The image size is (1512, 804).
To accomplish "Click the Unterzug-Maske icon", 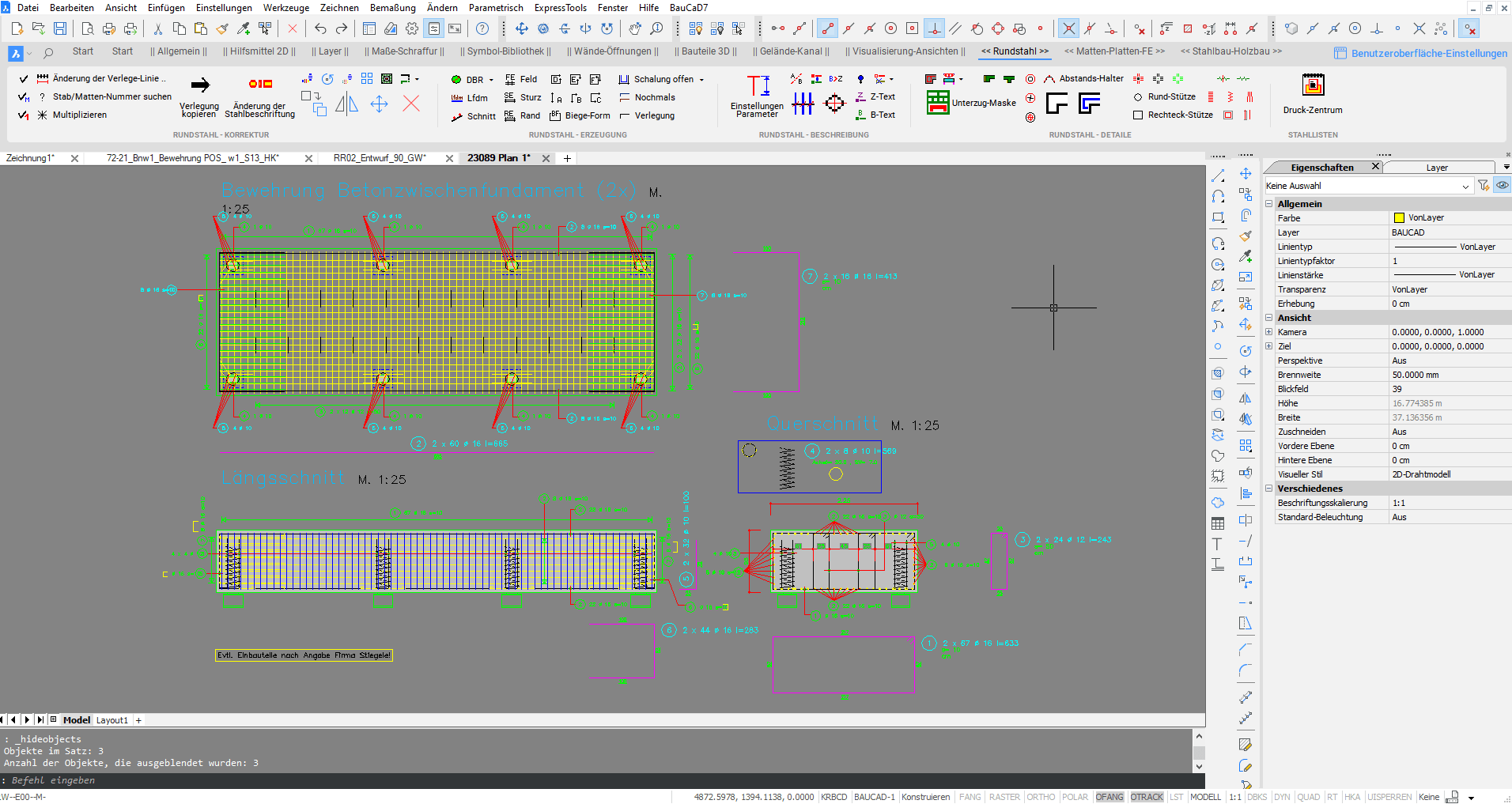I will point(938,103).
